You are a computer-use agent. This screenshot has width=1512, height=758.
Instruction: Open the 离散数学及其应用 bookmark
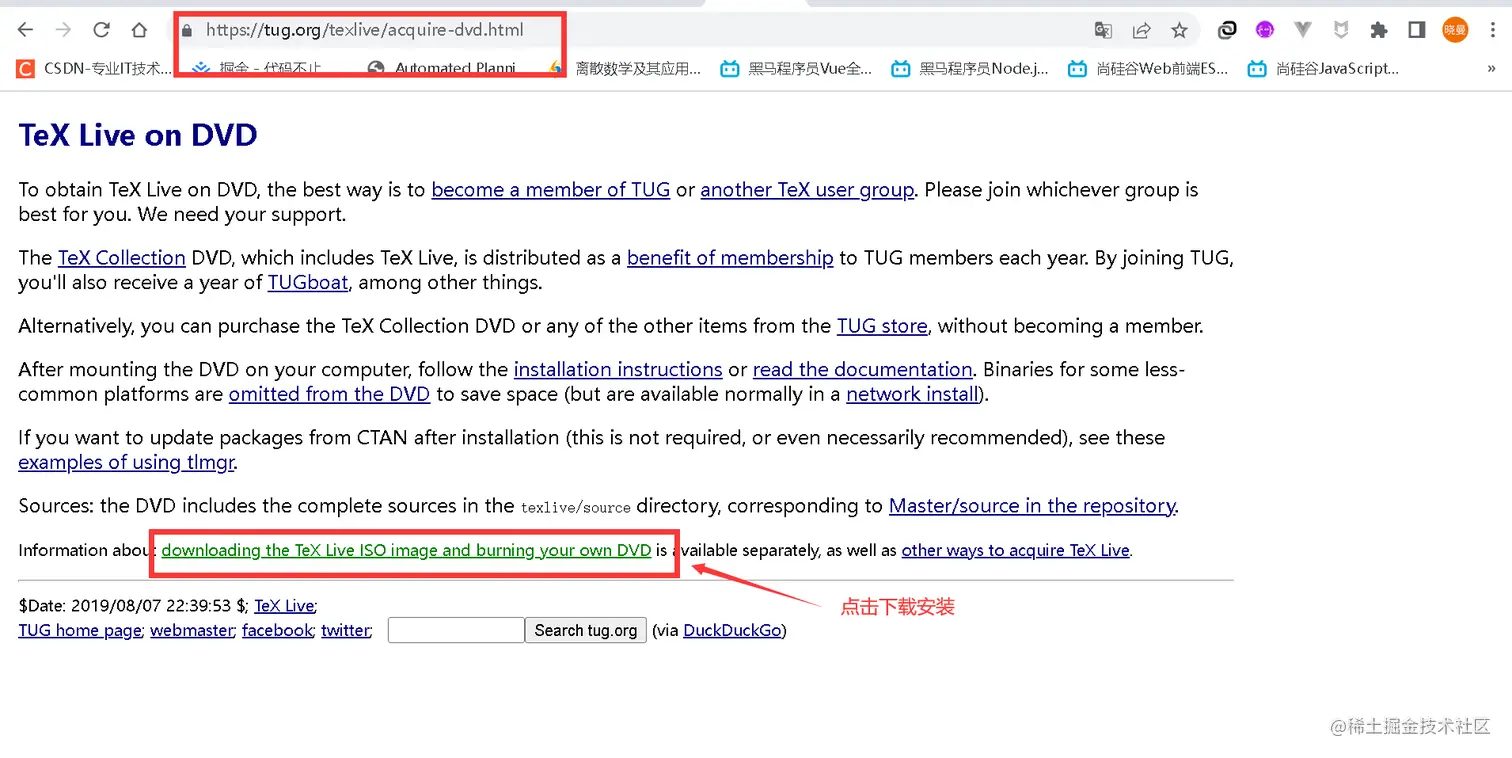(x=626, y=69)
